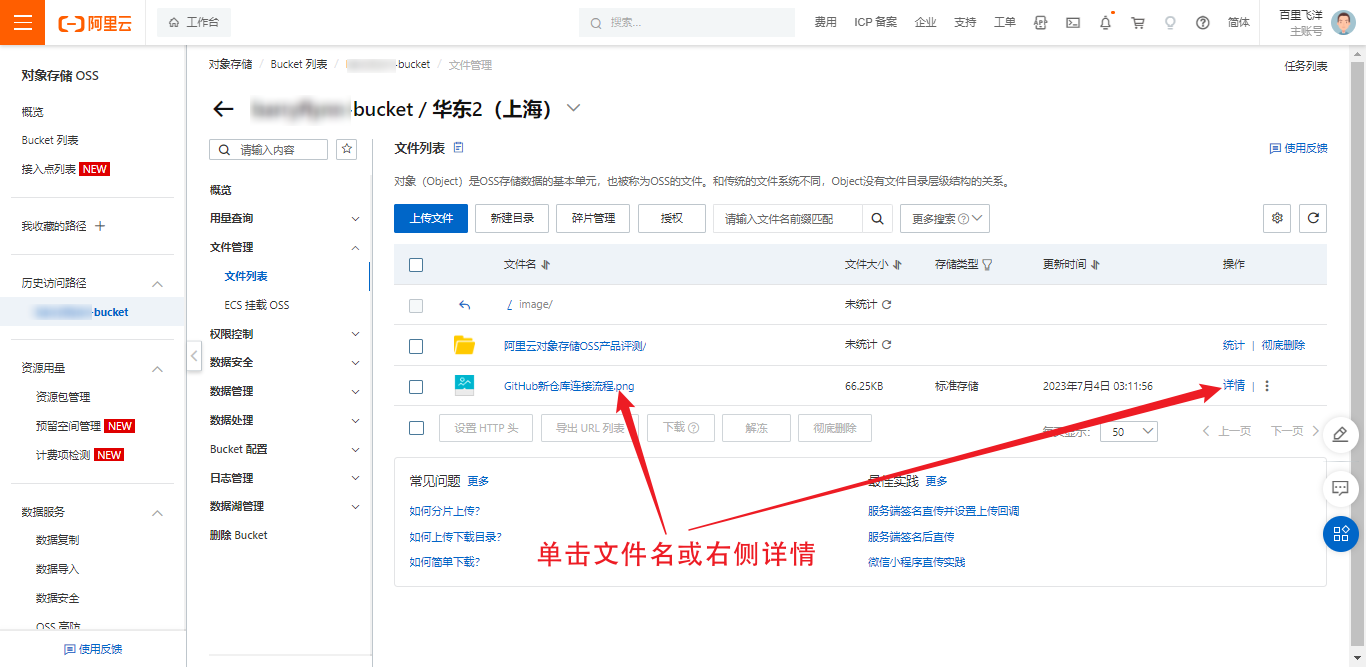The height and width of the screenshot is (667, 1366).
Task: Click the lightbulb tips icon
Action: [1170, 22]
